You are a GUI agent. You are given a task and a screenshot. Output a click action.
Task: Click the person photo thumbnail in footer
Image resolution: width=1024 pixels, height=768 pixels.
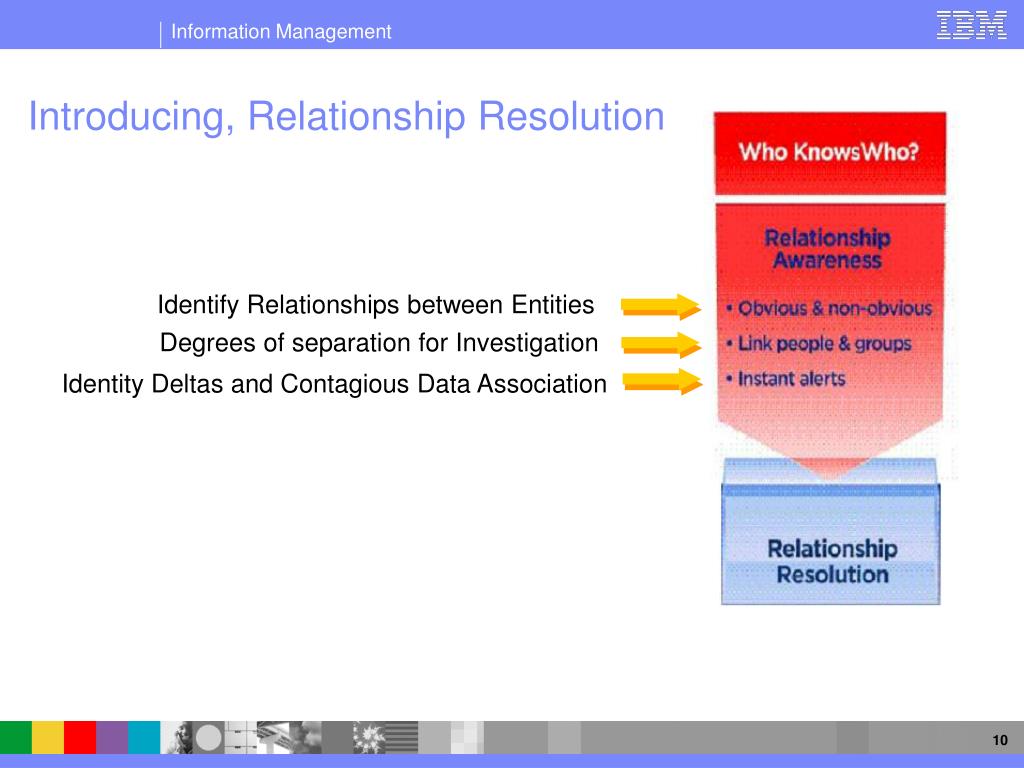176,738
